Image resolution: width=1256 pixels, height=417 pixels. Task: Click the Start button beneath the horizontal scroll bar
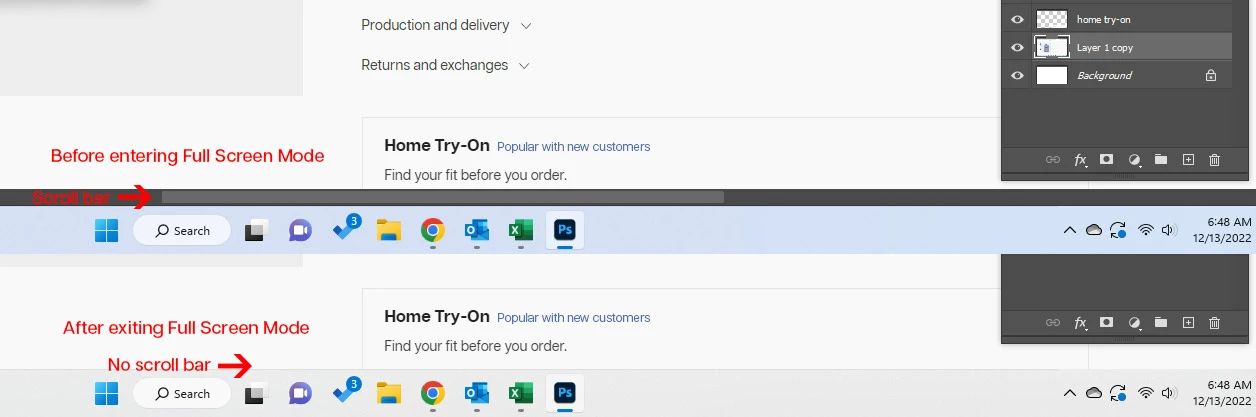pos(106,231)
